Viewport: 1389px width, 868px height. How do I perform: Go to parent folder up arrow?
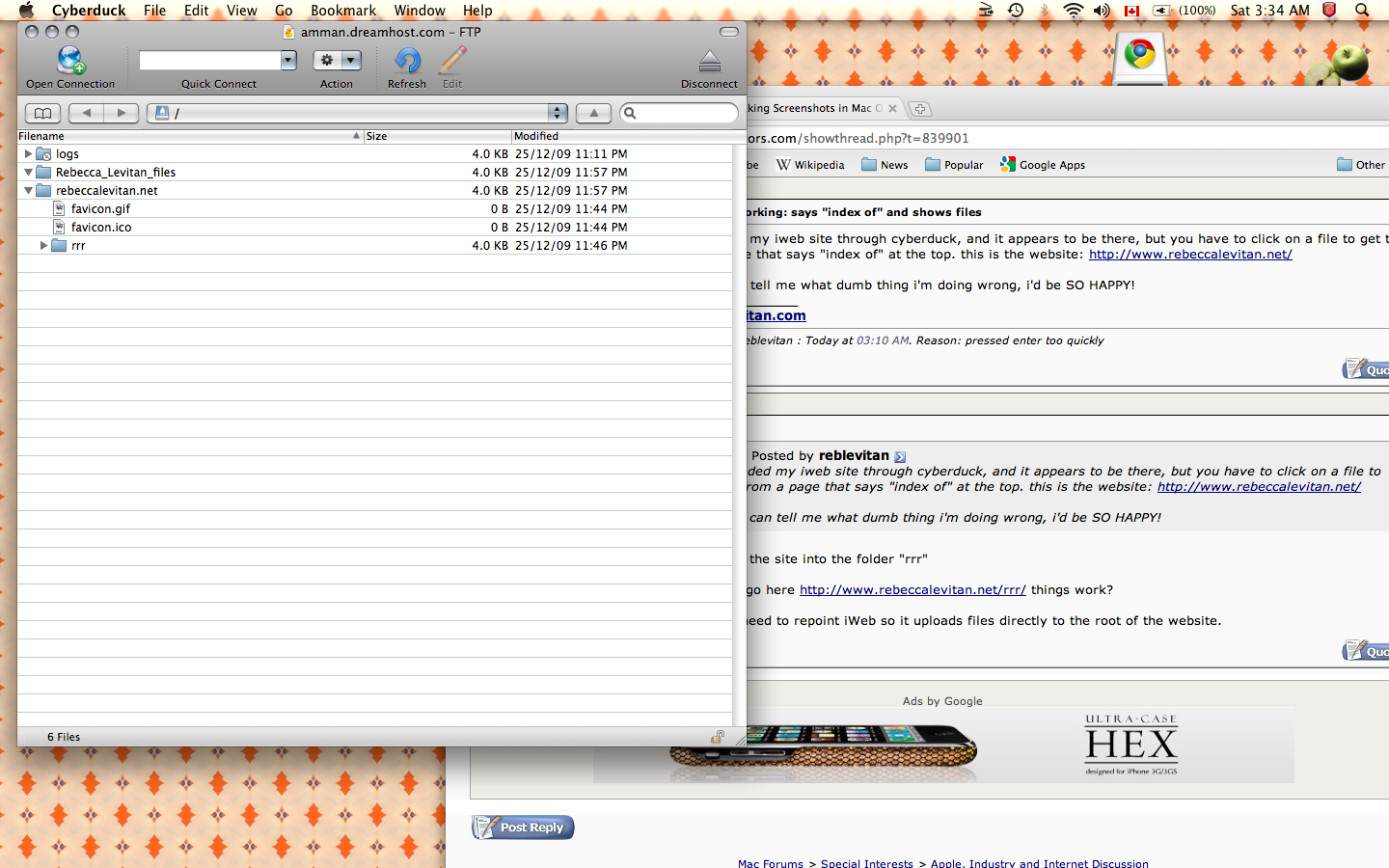click(x=593, y=113)
